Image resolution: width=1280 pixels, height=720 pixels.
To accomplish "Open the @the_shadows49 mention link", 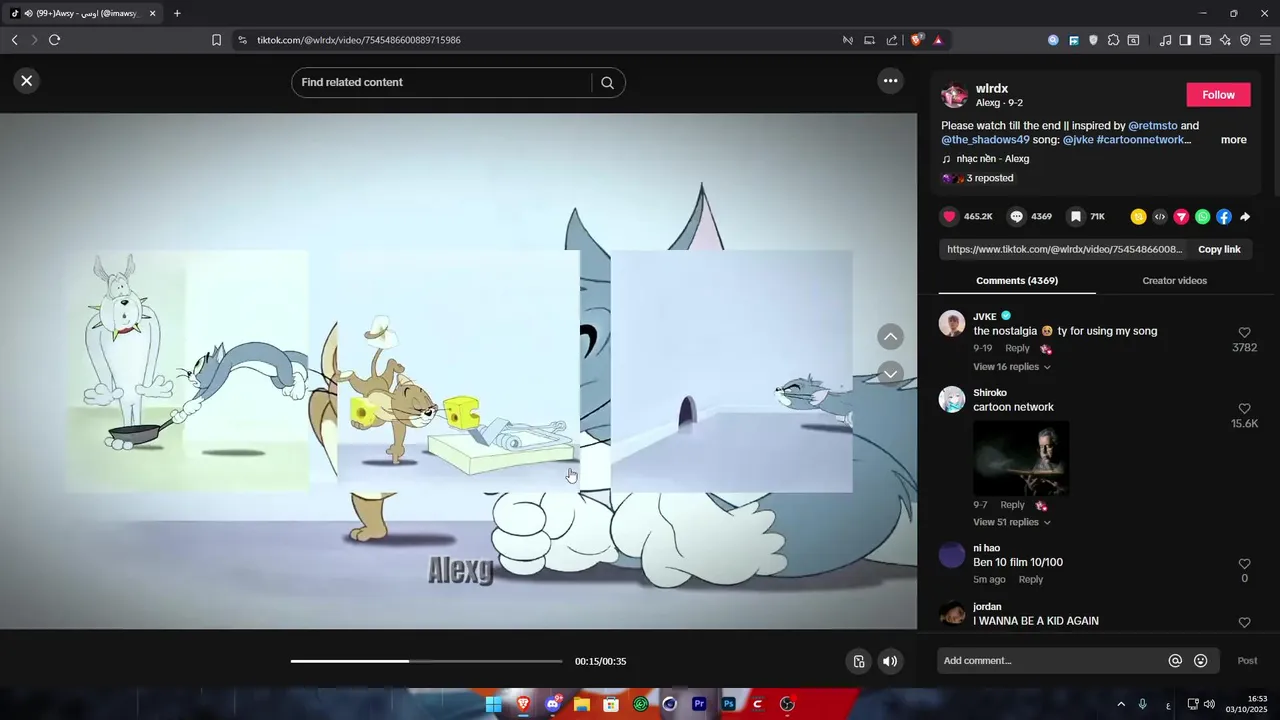I will (985, 140).
